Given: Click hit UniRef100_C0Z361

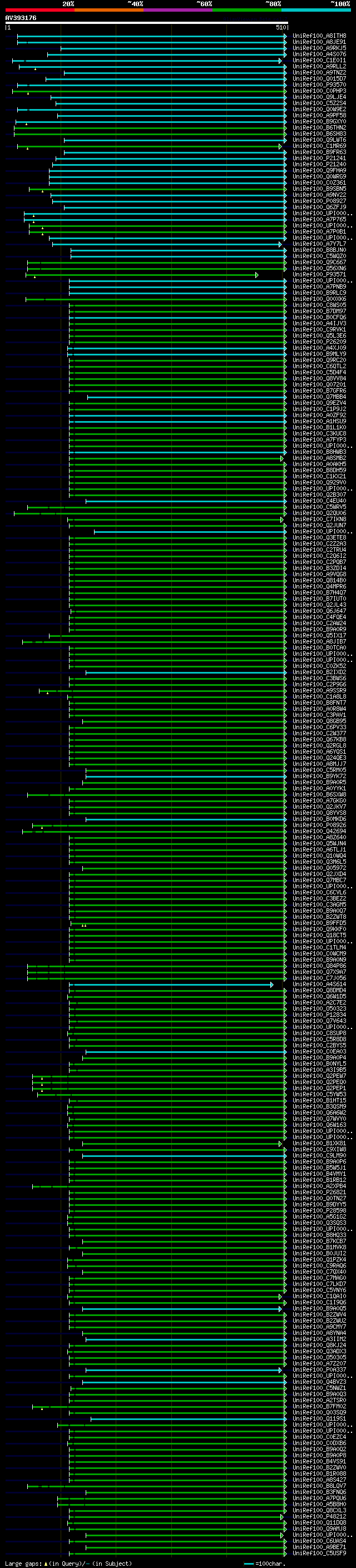Looking at the screenshot, I should (319, 182).
